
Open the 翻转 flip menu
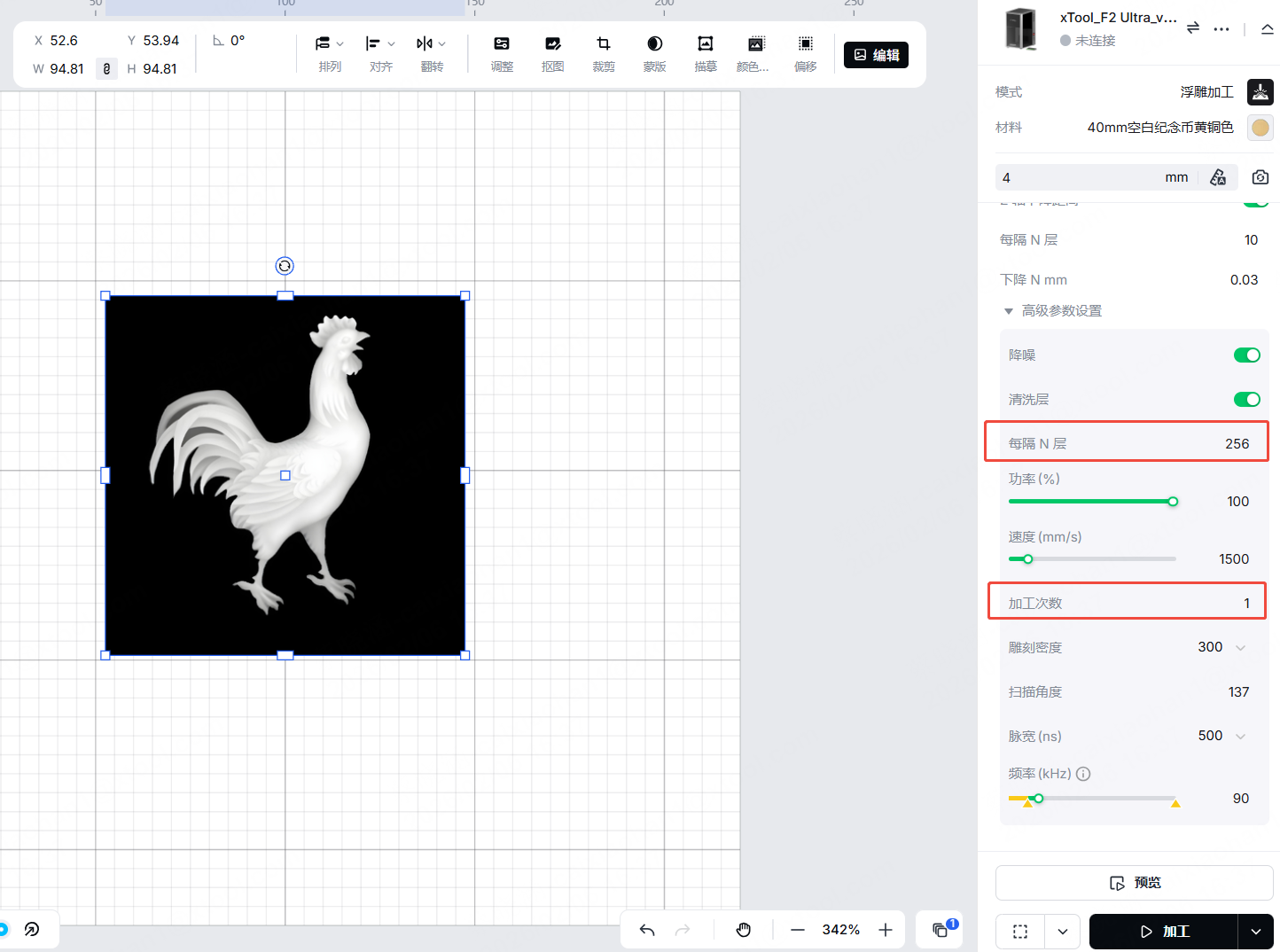tap(431, 44)
